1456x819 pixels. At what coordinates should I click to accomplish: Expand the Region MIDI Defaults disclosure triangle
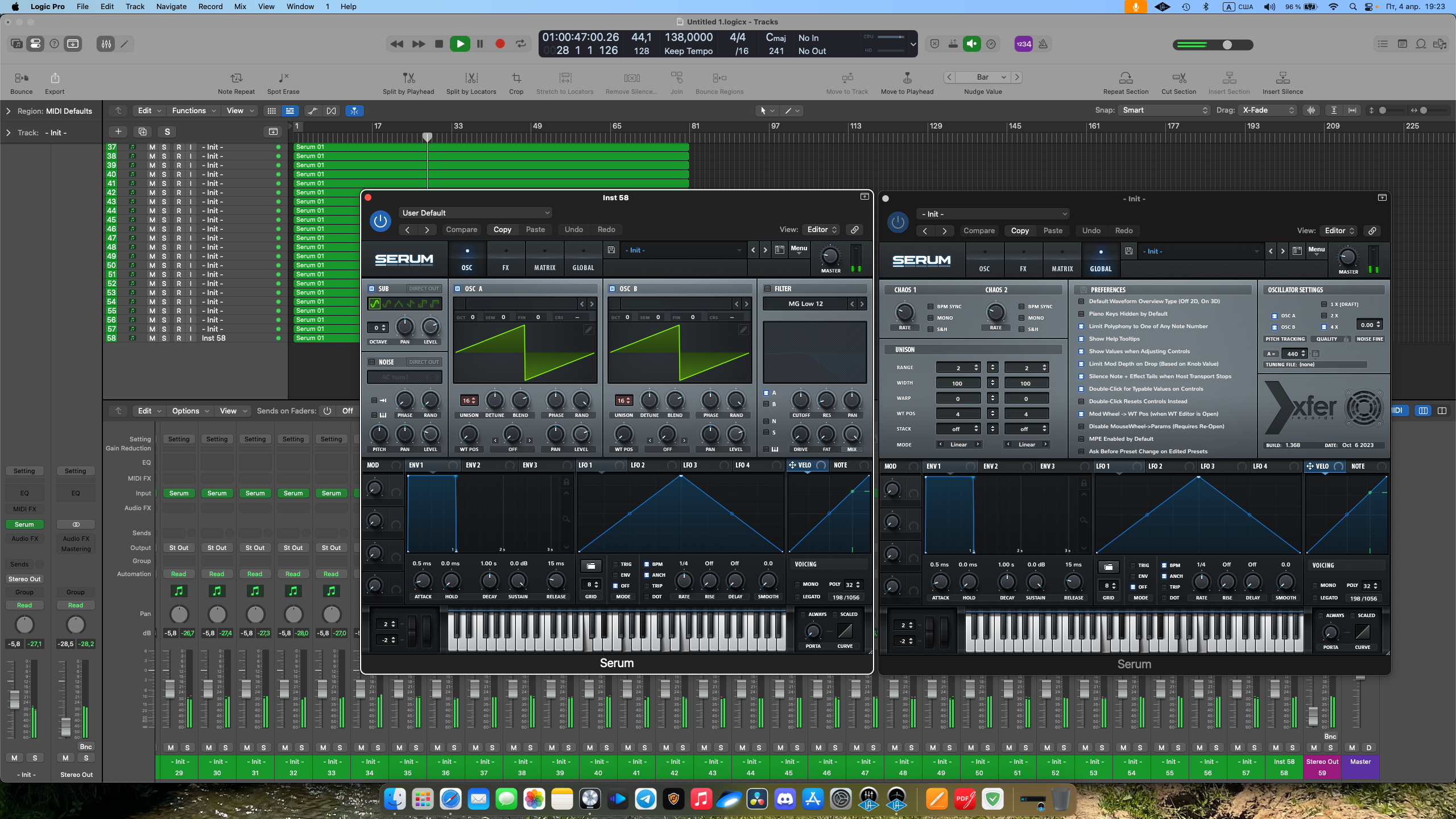point(8,111)
